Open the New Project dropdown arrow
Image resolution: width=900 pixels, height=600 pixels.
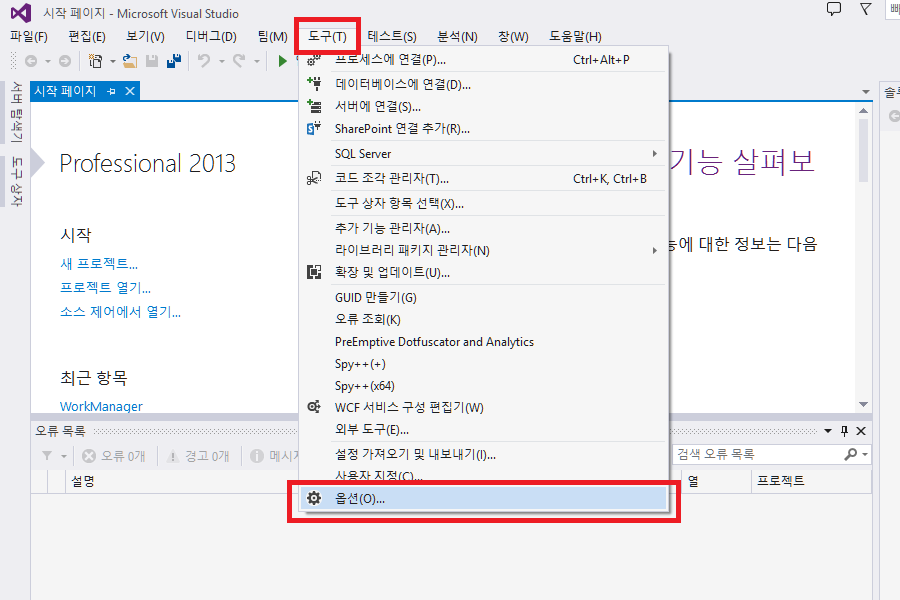click(x=112, y=61)
